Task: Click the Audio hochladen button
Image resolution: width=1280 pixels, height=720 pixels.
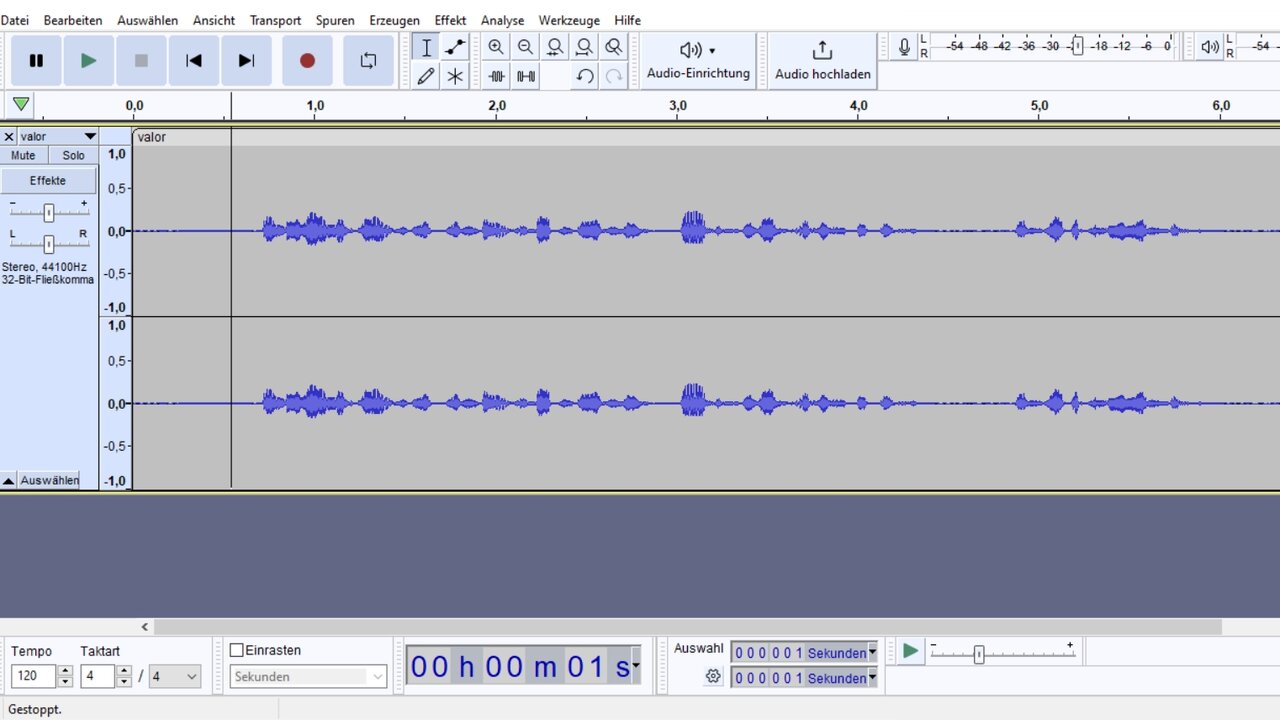Action: tap(822, 61)
